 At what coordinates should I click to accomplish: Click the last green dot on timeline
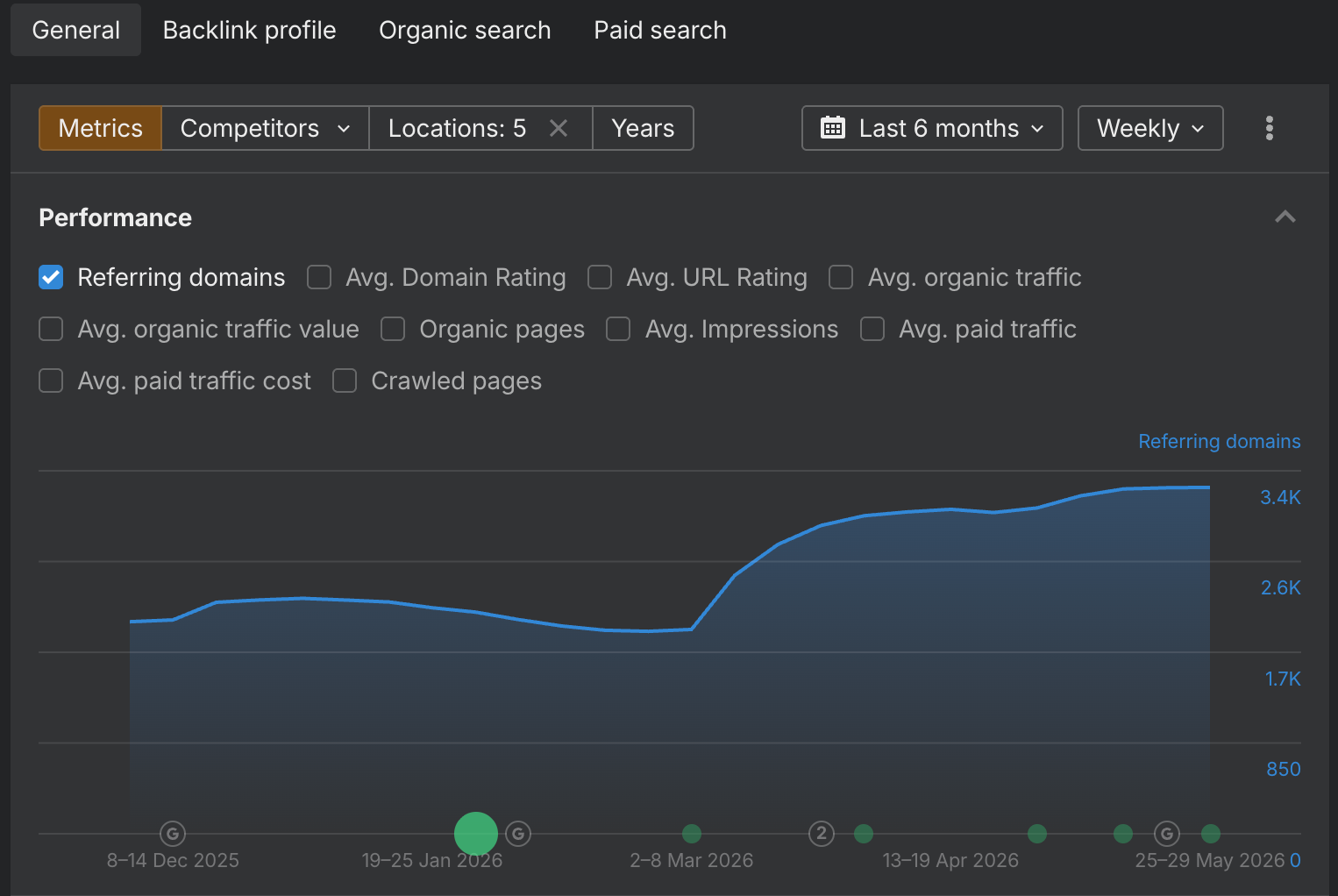[x=1211, y=834]
